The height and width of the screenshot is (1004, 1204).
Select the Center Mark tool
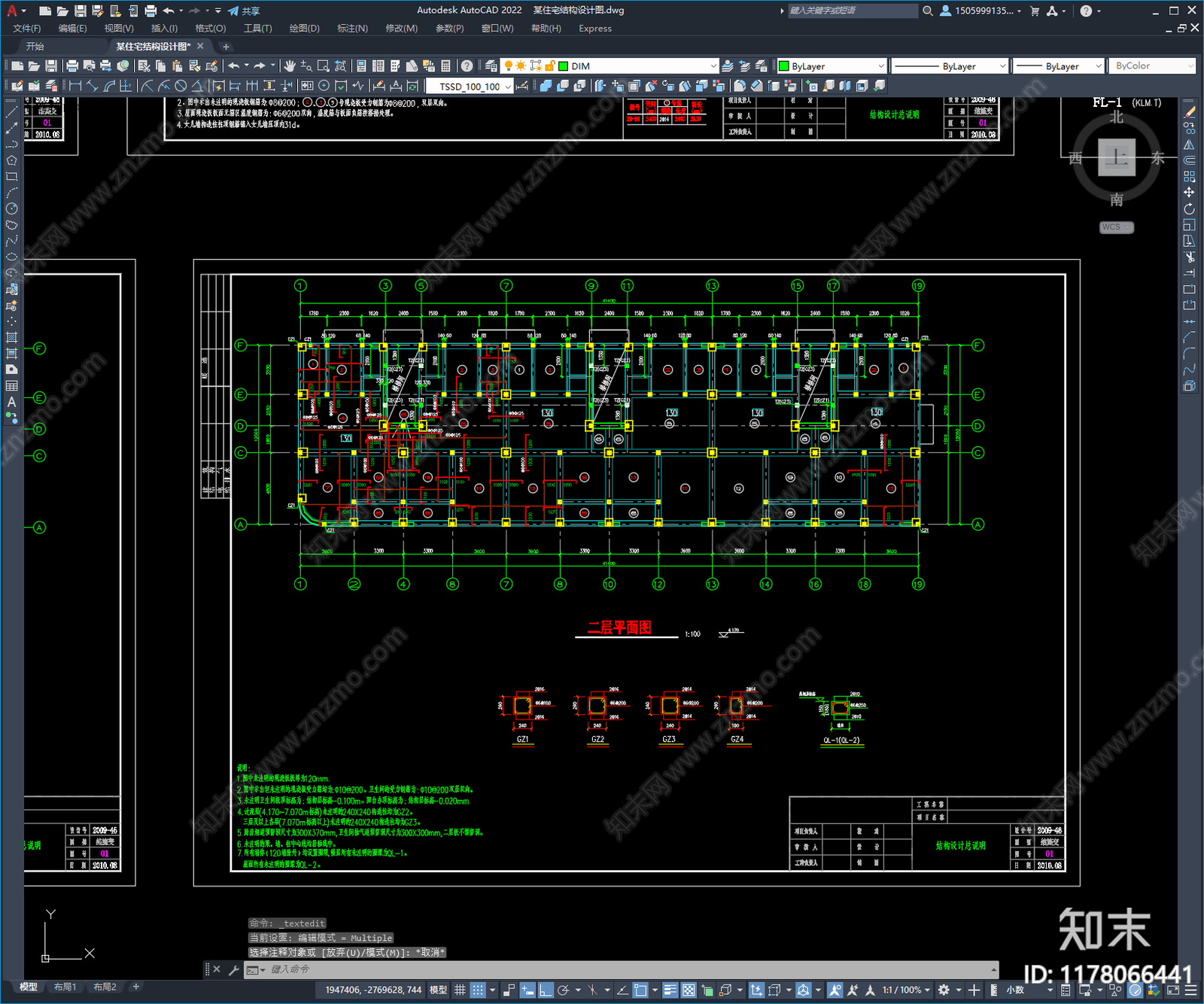(x=324, y=86)
